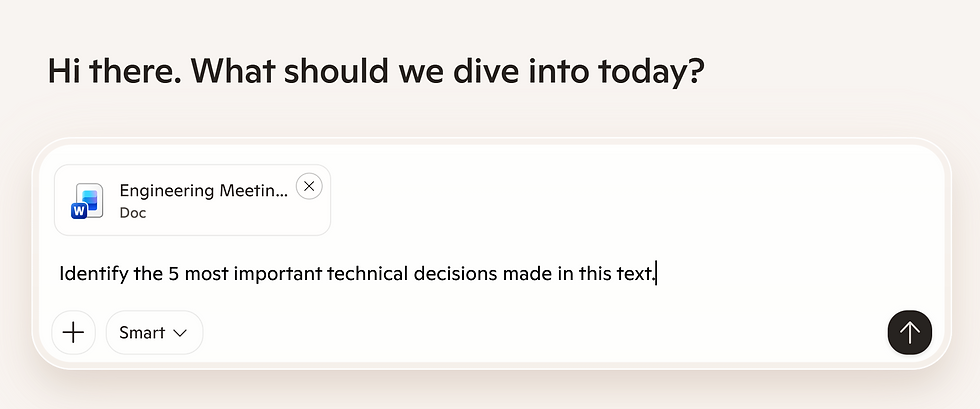980x409 pixels.
Task: Click the chevron next to Smart
Action: point(181,333)
